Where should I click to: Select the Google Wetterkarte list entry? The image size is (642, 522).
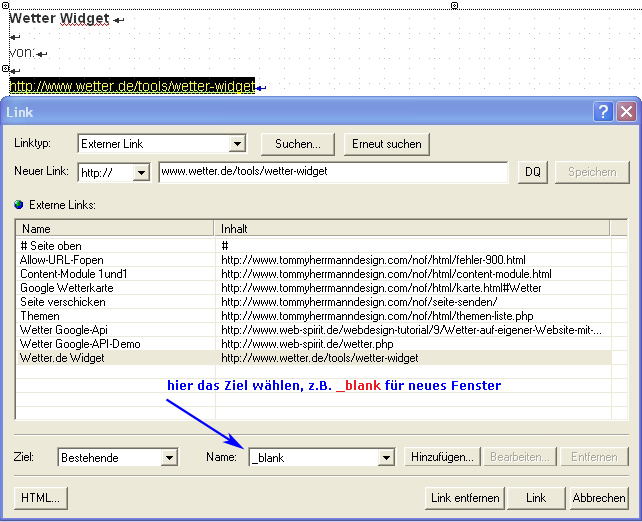click(x=67, y=288)
